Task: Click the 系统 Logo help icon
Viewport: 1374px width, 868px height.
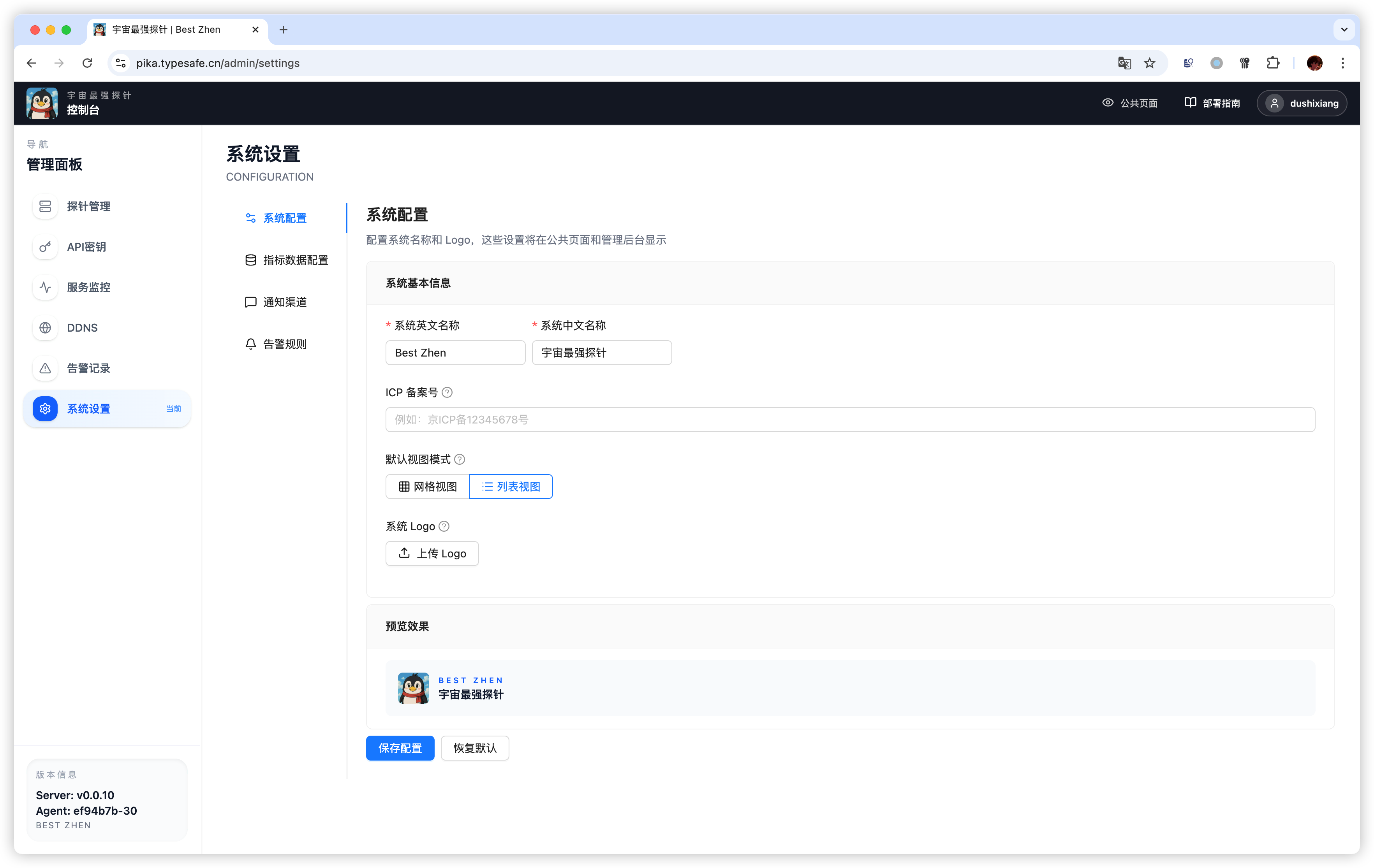Action: 444,526
